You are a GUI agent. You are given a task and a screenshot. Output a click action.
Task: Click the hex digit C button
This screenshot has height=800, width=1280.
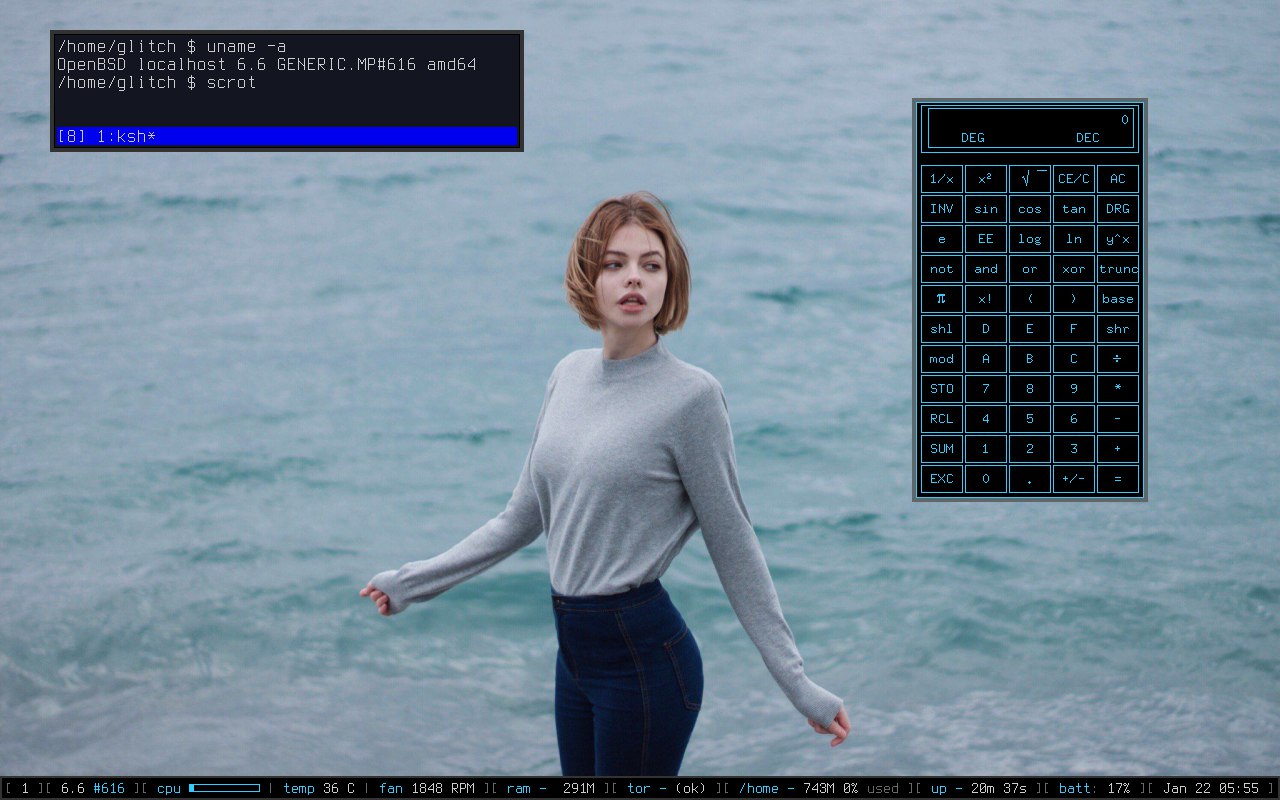tap(1074, 359)
